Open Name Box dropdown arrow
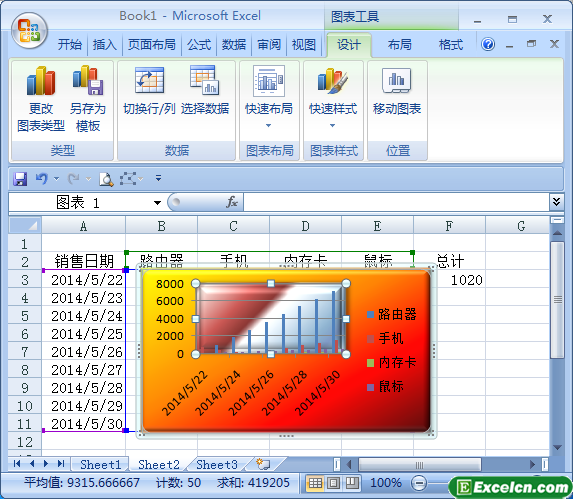The height and width of the screenshot is (499, 573). click(x=158, y=203)
